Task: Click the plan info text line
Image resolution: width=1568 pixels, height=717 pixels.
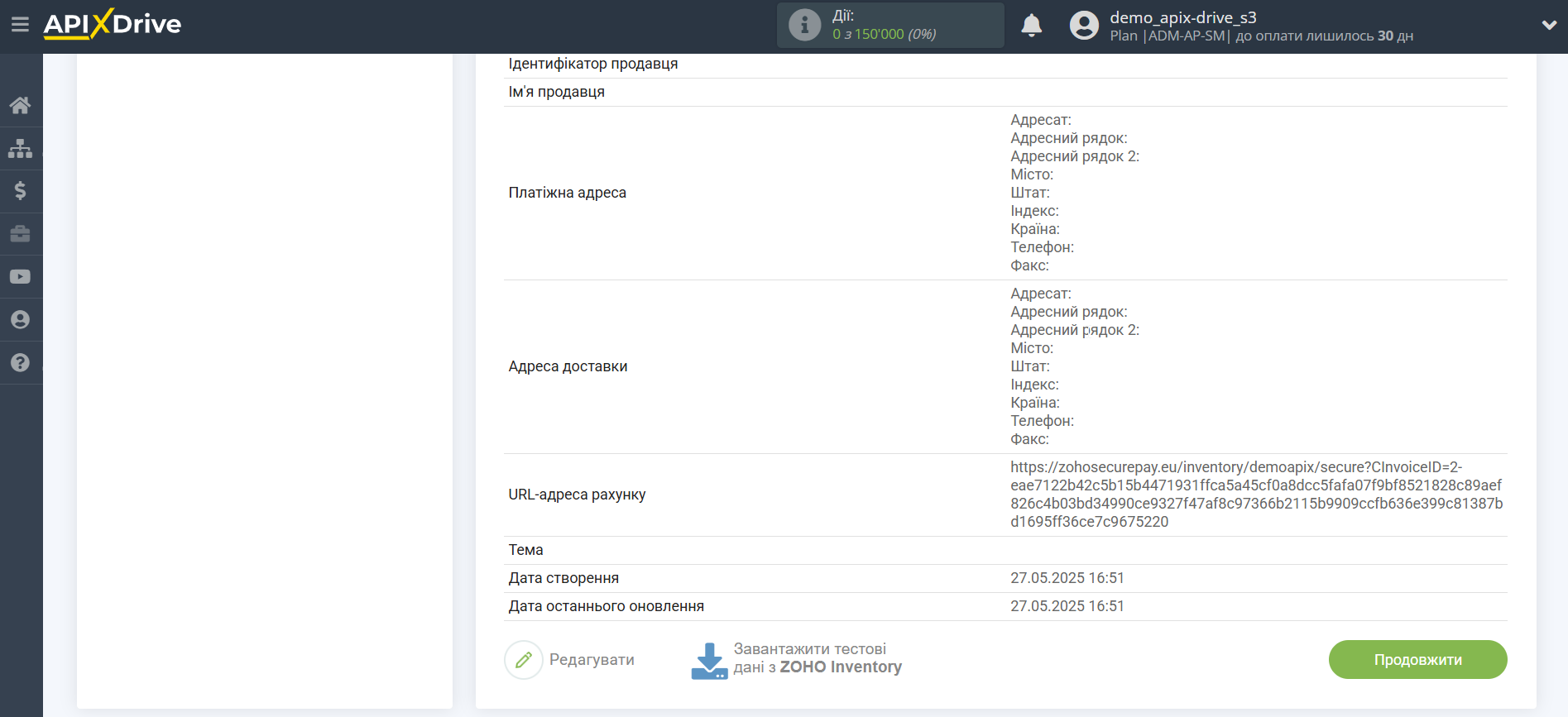Action: pyautogui.click(x=1261, y=36)
